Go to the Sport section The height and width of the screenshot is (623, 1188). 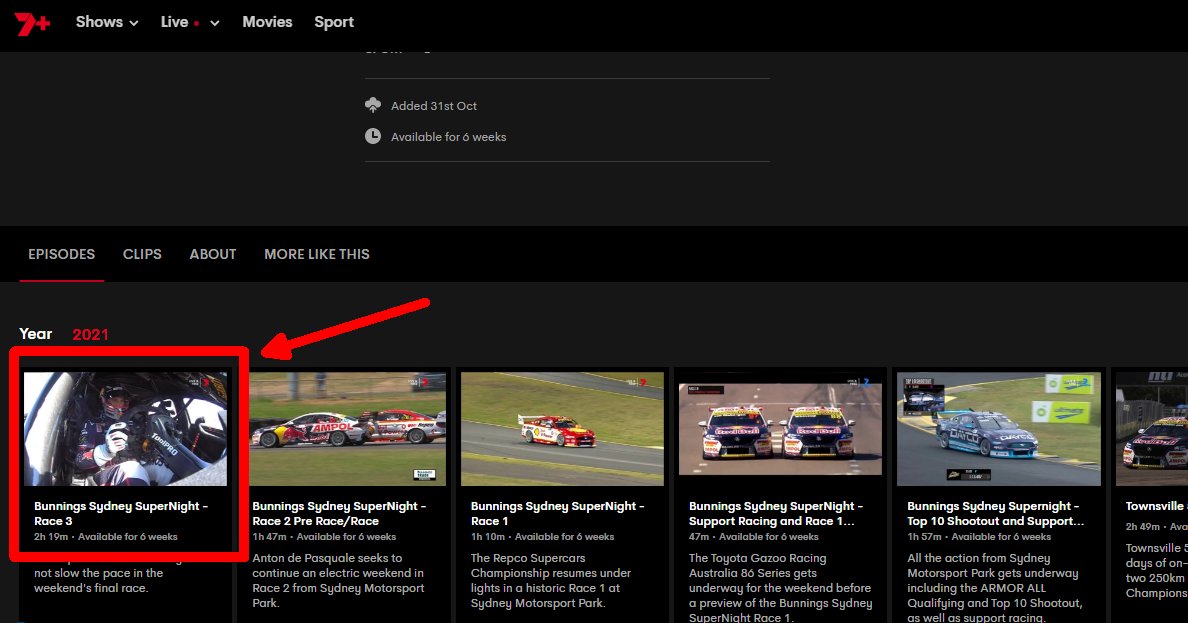click(x=334, y=22)
